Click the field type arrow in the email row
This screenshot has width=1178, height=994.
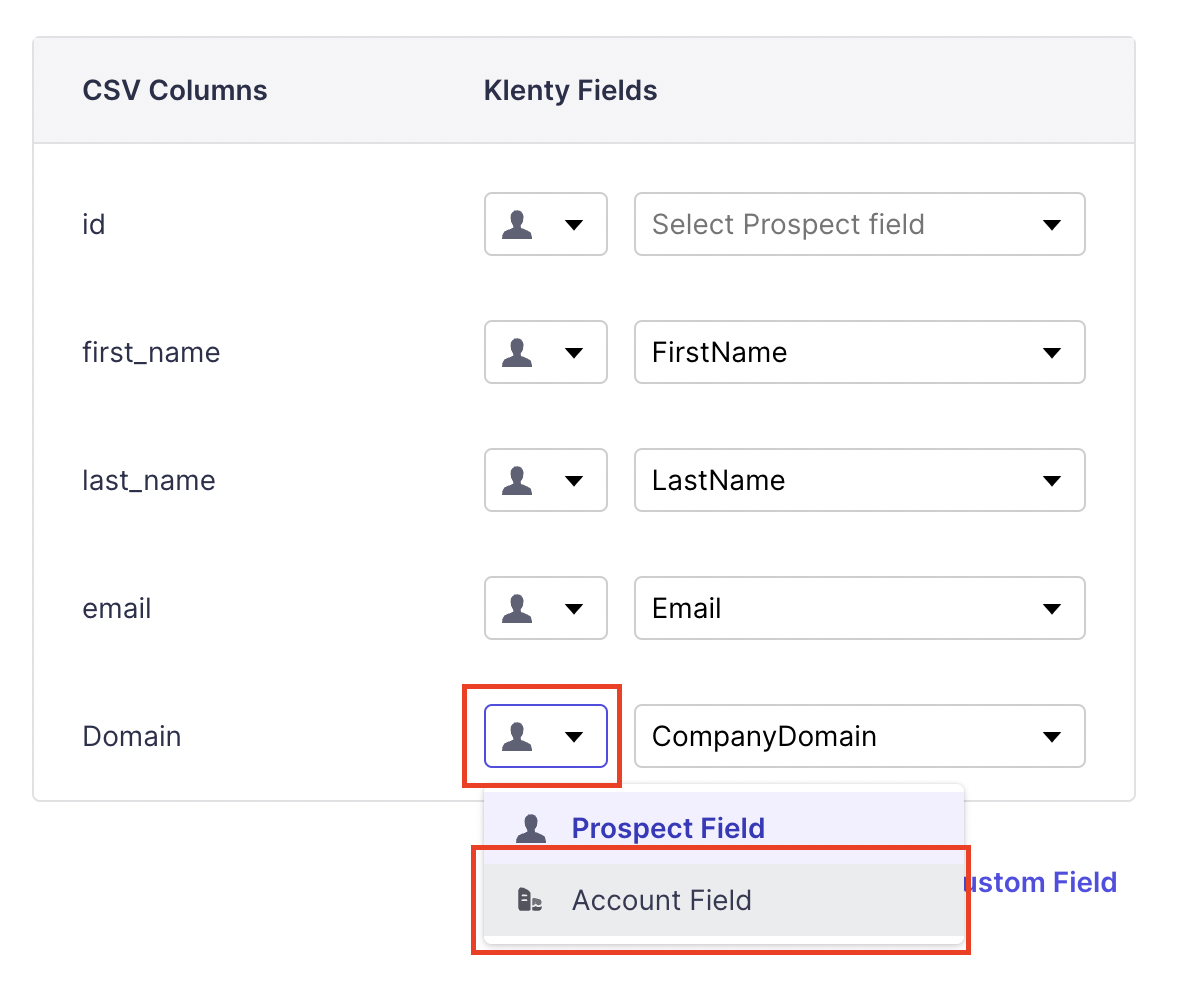(574, 609)
